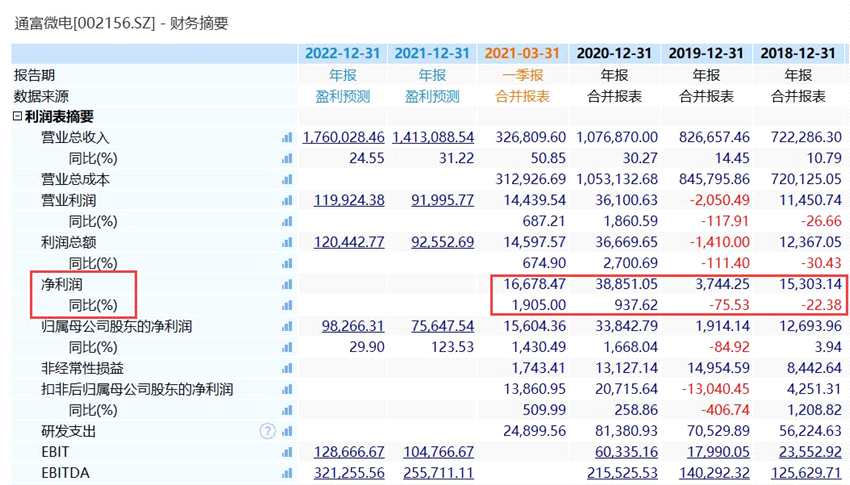Open chart icon for 归属母公司股东的净利润 row
Image resolution: width=850 pixels, height=485 pixels.
[287, 326]
